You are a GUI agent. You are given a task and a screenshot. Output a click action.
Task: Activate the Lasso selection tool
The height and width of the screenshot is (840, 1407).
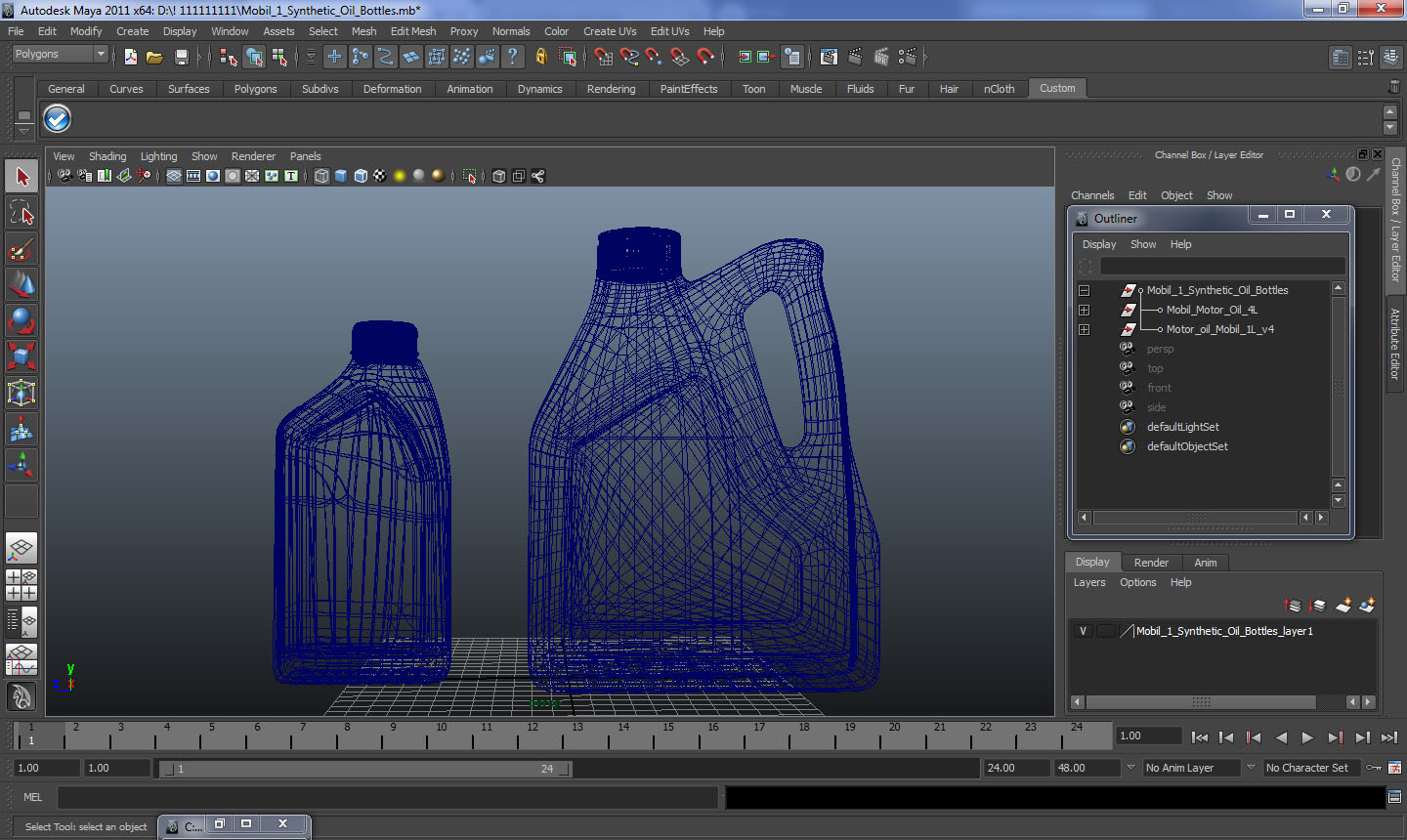pyautogui.click(x=21, y=213)
